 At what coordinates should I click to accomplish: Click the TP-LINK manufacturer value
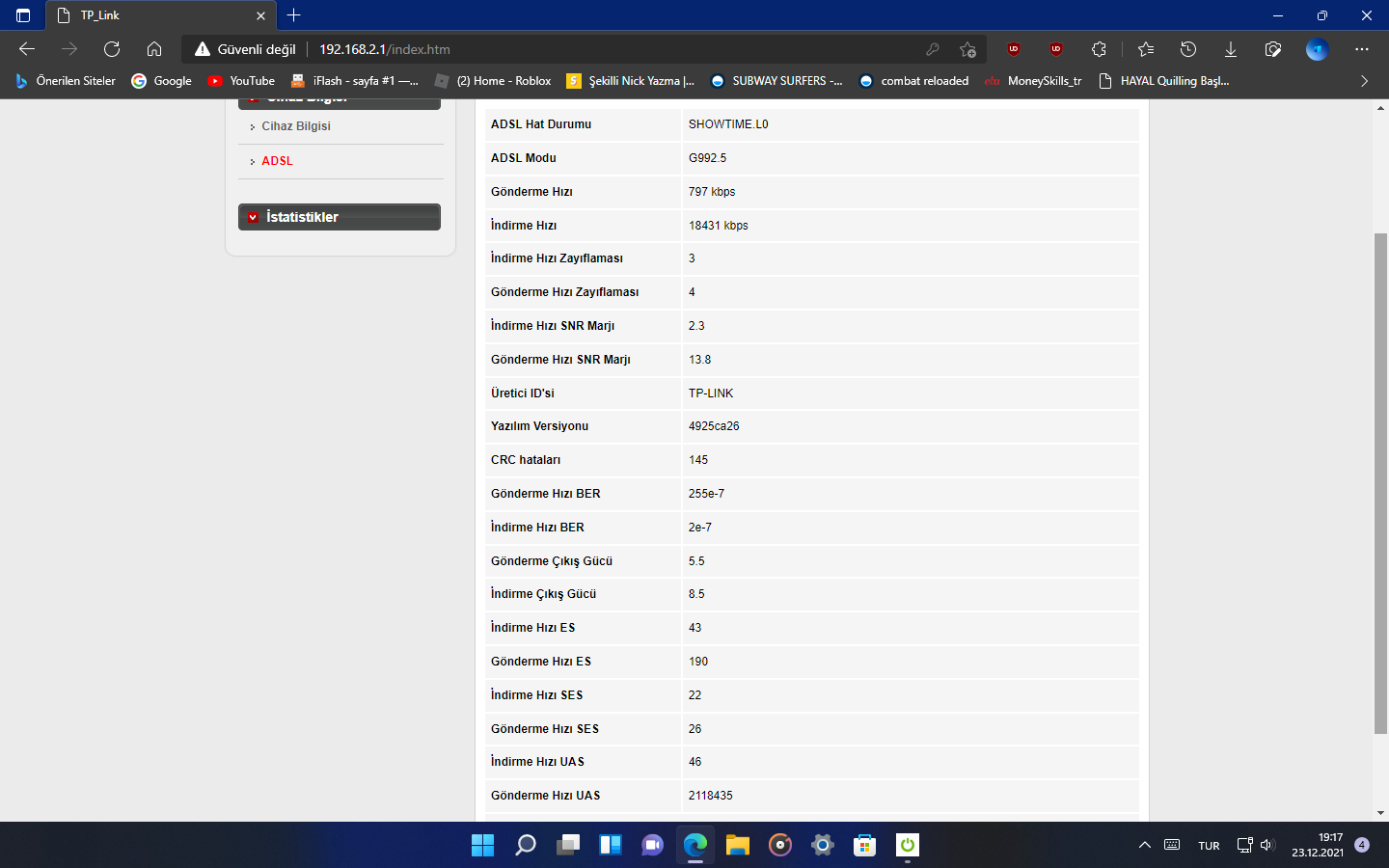[x=711, y=393]
